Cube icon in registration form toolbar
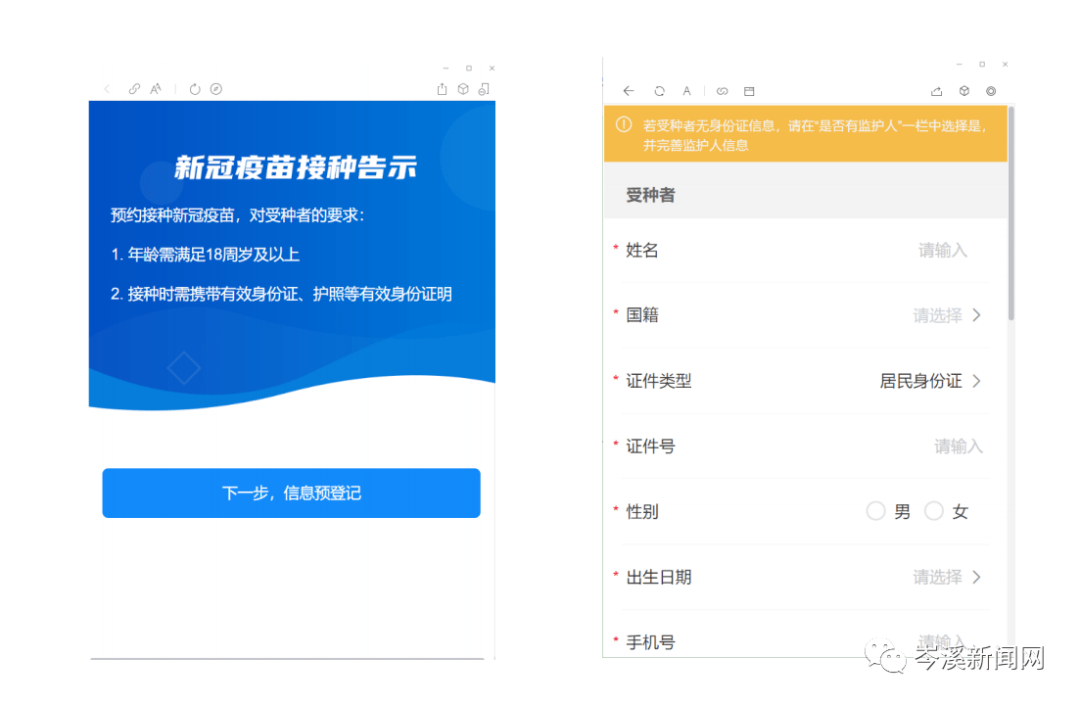 tap(964, 91)
